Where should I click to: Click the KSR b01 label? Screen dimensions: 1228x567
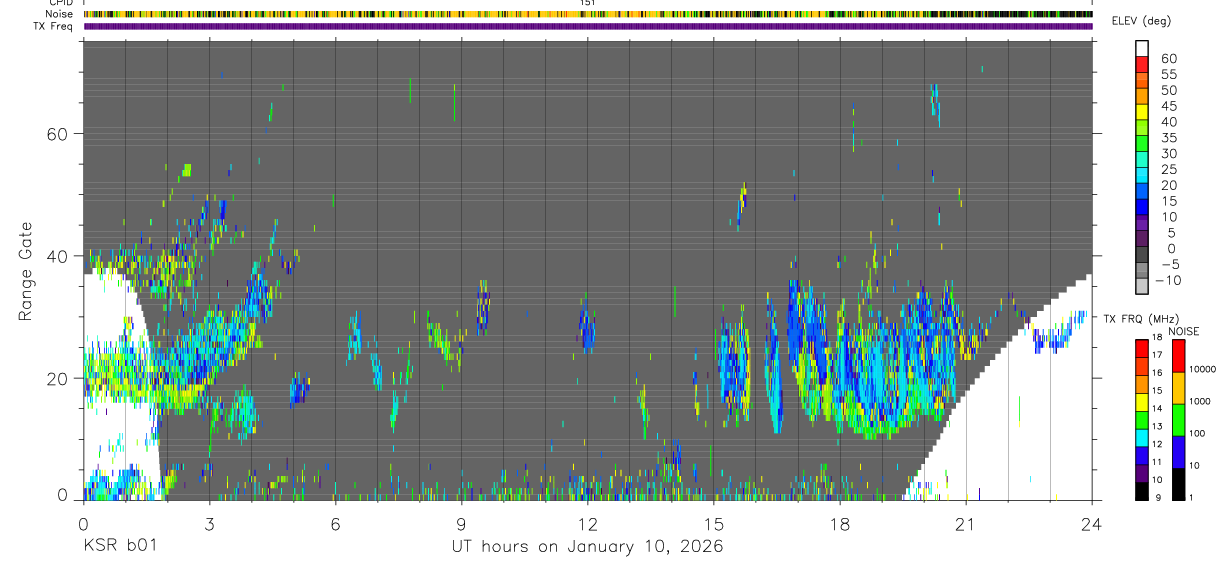pyautogui.click(x=120, y=547)
